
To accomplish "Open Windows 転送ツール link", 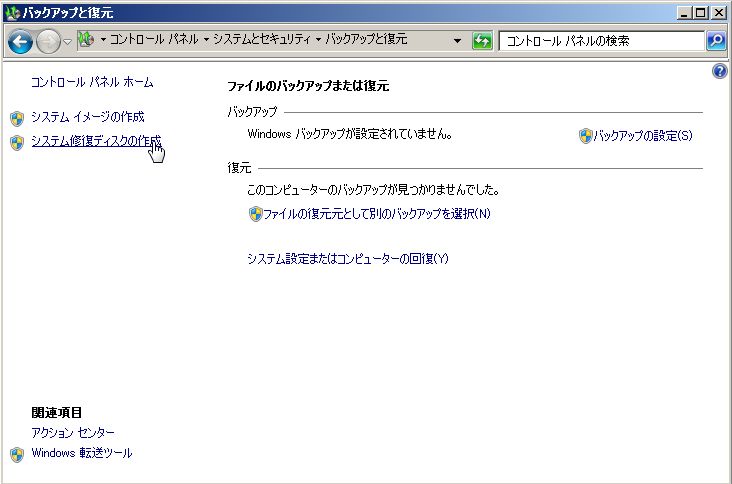I will tap(82, 453).
